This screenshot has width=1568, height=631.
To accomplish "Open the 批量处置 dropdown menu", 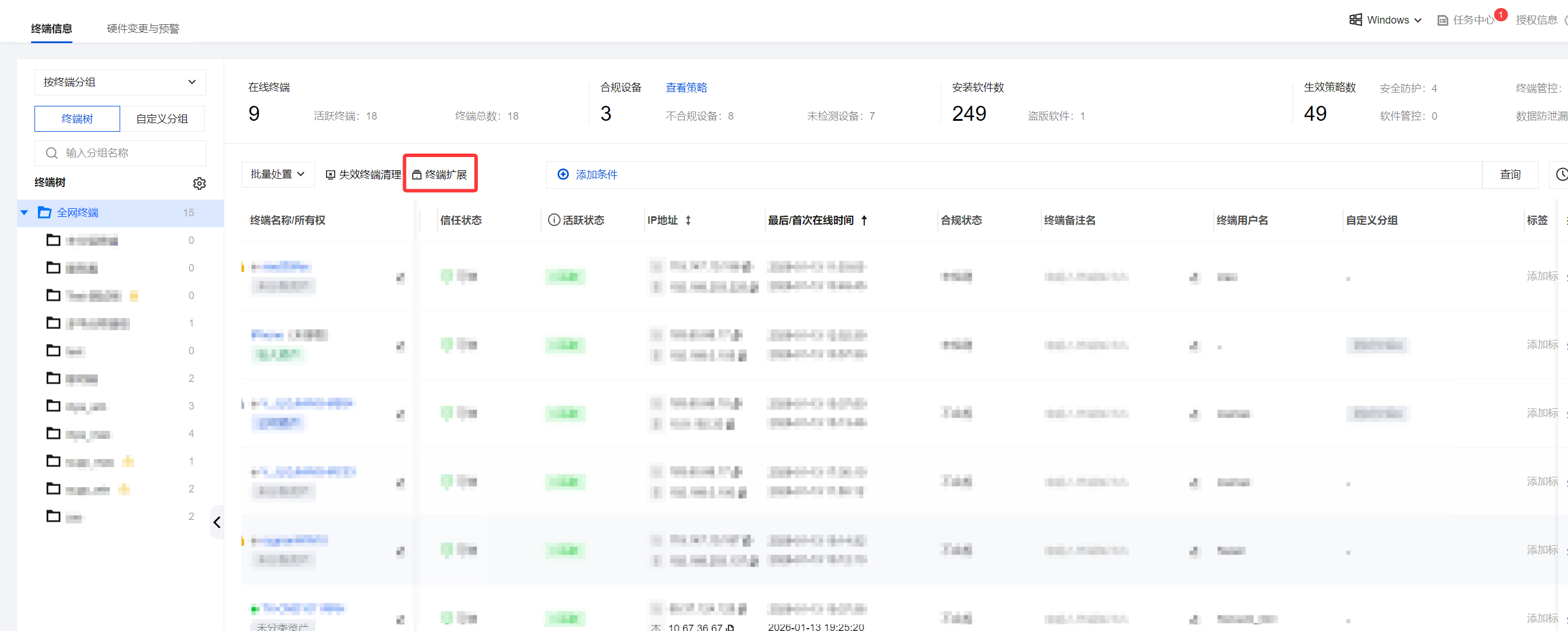I will (278, 175).
